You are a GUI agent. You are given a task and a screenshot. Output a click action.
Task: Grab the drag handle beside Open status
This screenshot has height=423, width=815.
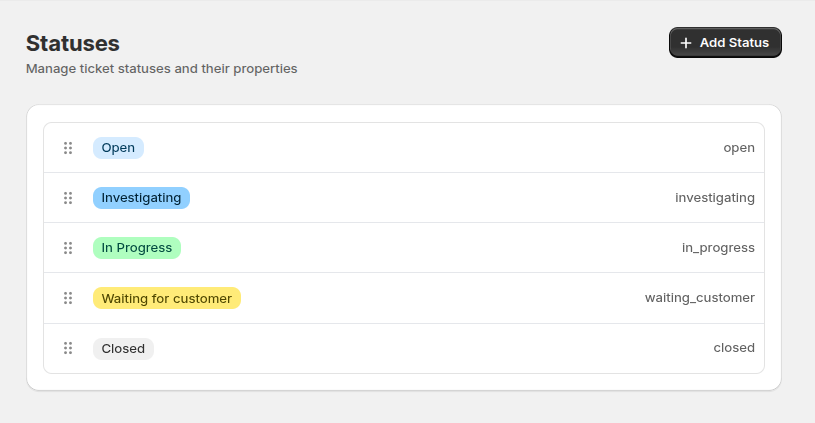(68, 148)
